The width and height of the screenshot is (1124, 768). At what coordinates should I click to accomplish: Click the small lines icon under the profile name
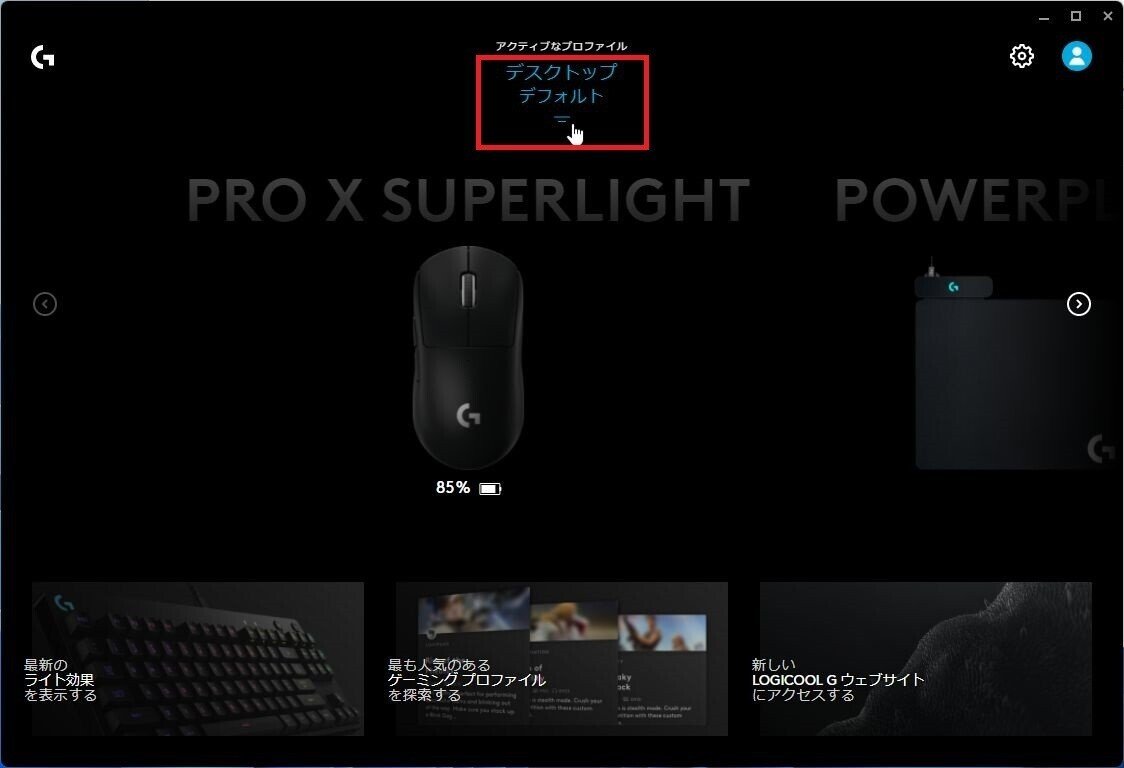tap(562, 119)
